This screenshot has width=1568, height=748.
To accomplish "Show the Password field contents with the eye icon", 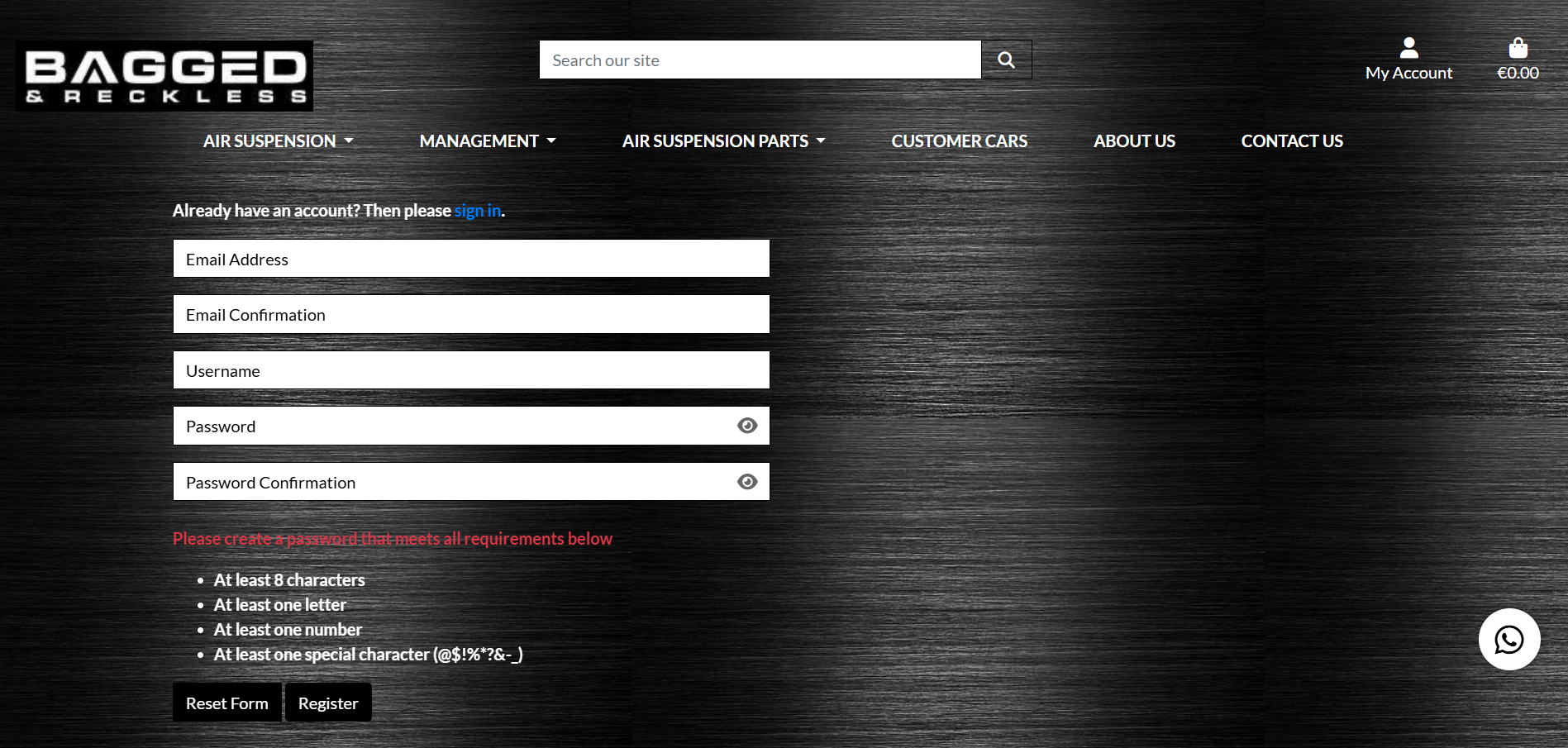I will pos(747,425).
